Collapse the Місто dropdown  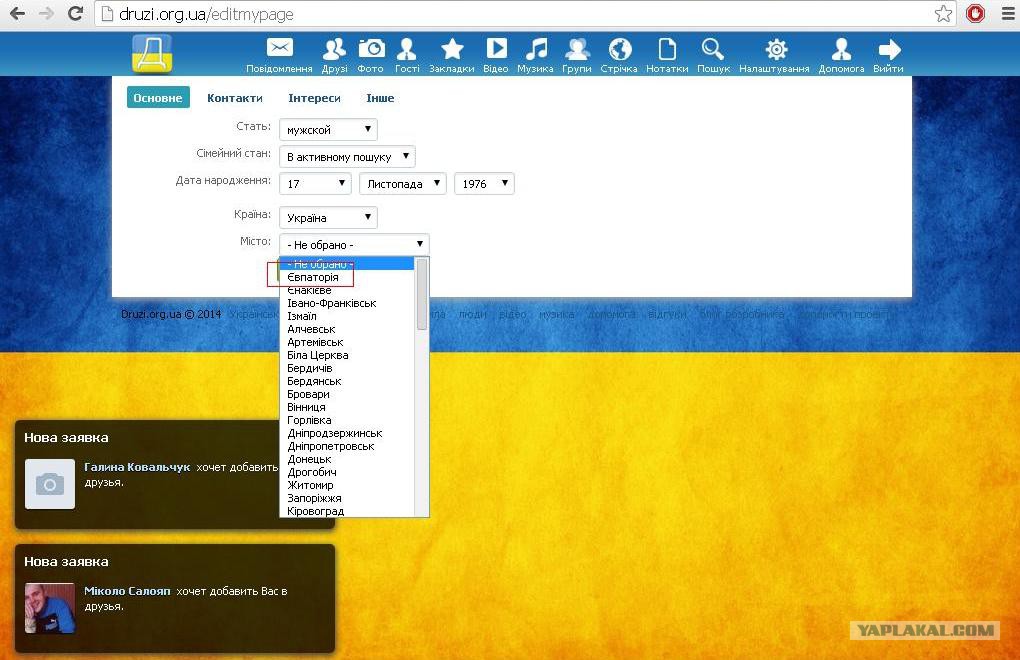[x=355, y=244]
